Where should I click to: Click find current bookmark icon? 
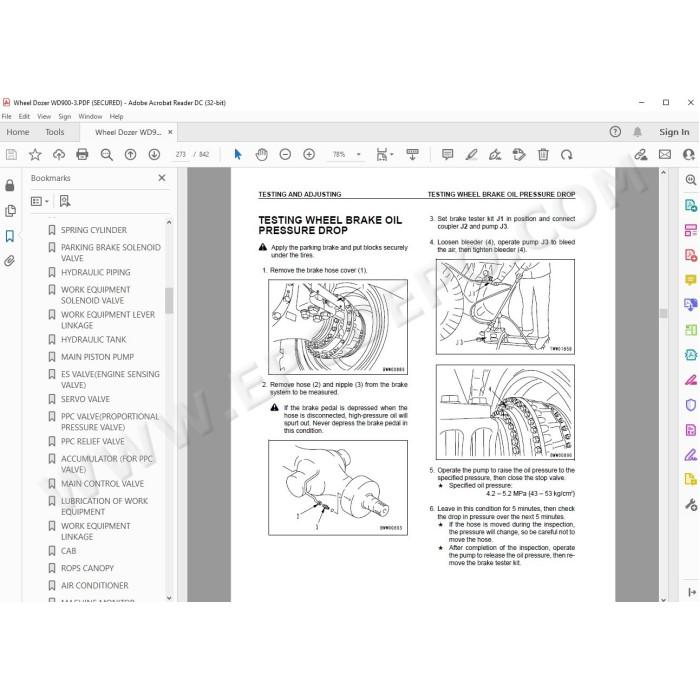tap(65, 201)
